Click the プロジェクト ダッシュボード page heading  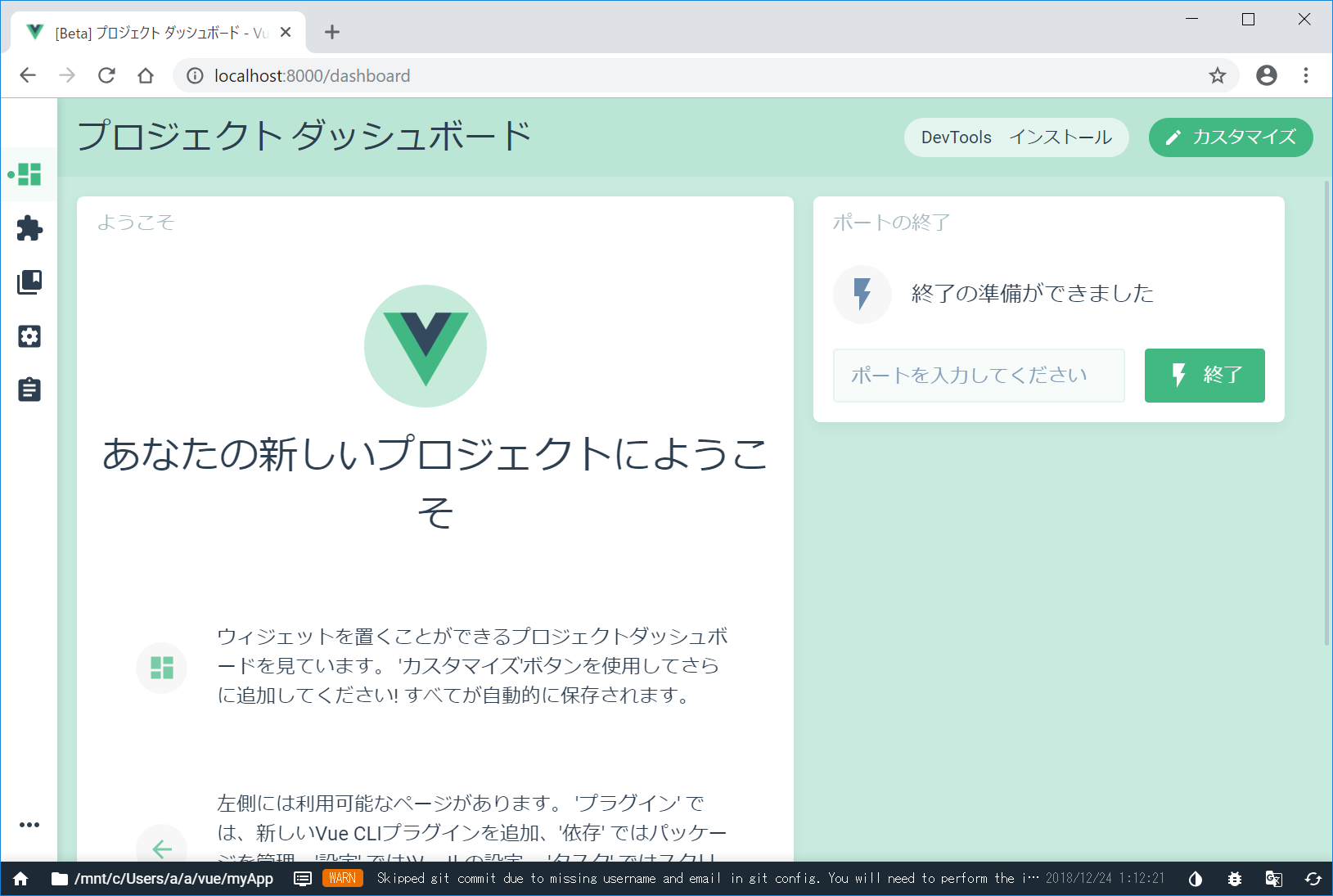coord(304,136)
